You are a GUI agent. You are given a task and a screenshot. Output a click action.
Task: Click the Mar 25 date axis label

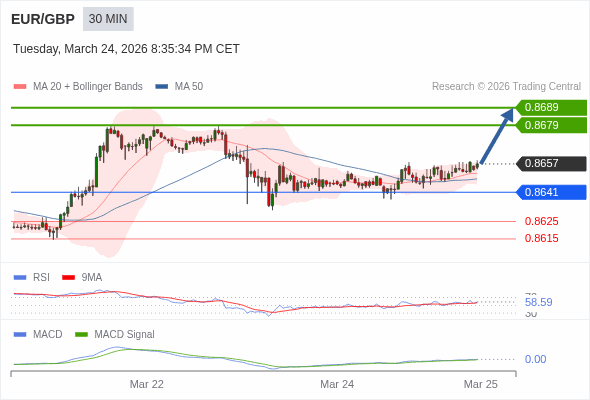481,384
